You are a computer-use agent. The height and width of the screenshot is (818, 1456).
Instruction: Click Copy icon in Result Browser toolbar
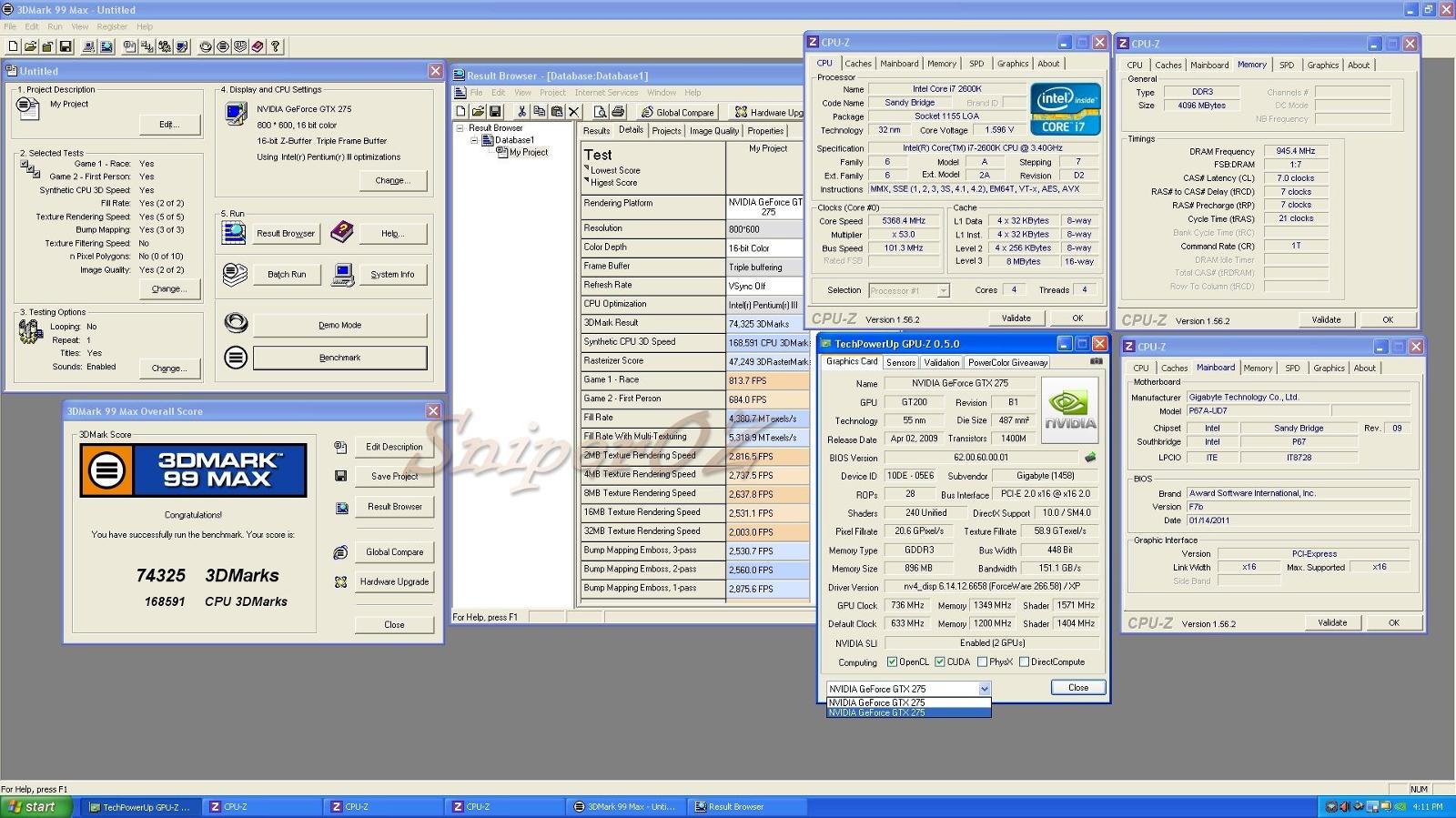[539, 112]
